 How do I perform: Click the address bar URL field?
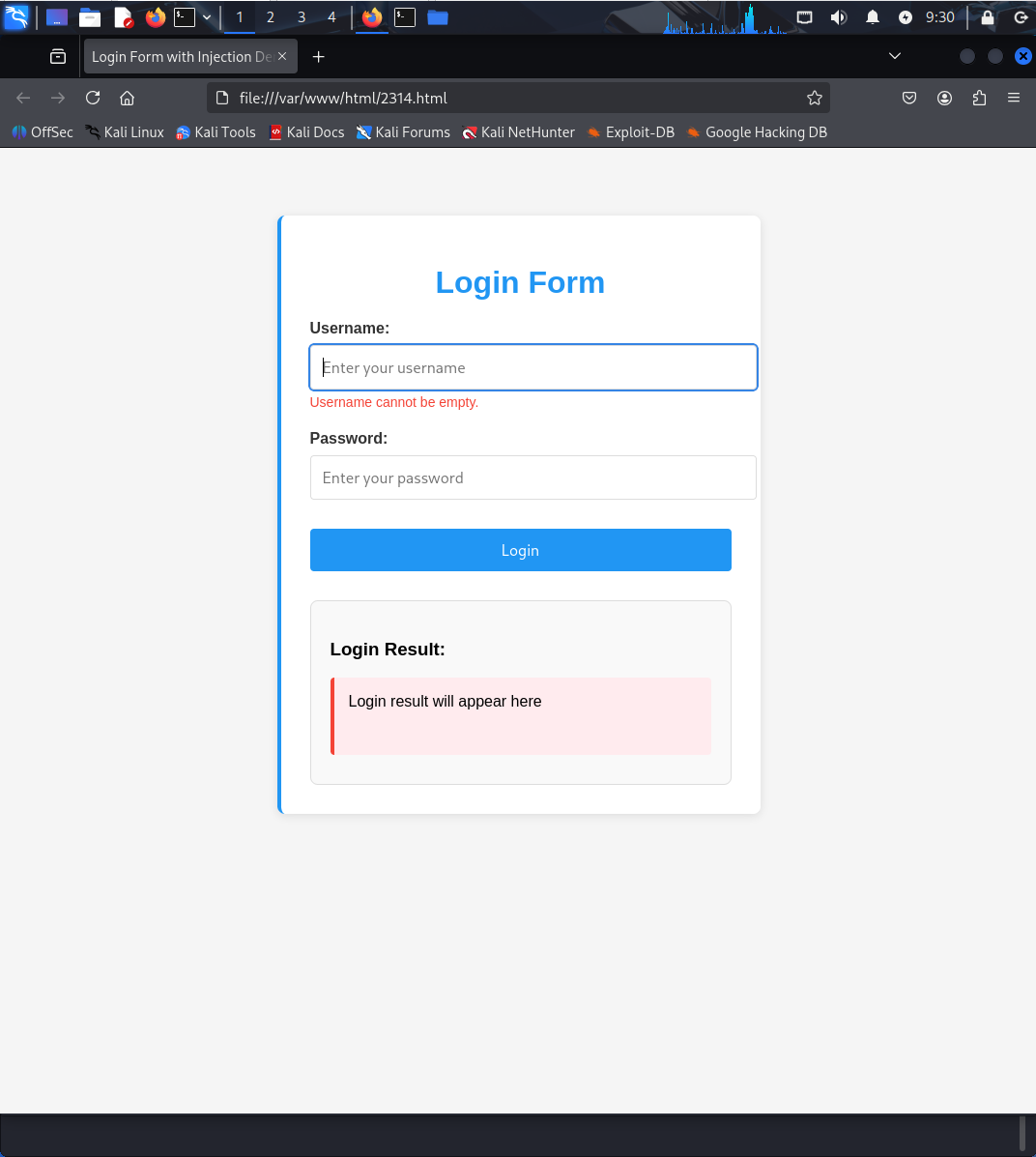point(516,99)
